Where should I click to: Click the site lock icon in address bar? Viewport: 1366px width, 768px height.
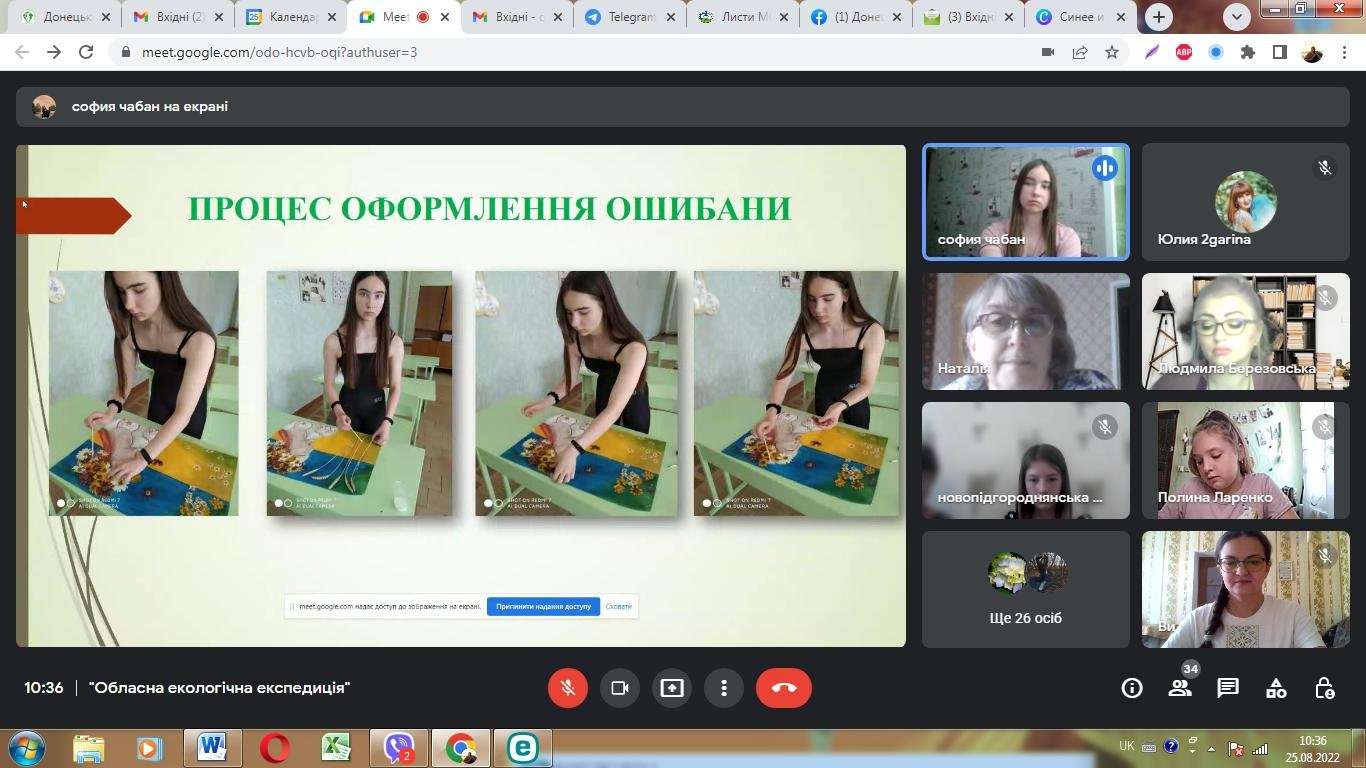126,52
